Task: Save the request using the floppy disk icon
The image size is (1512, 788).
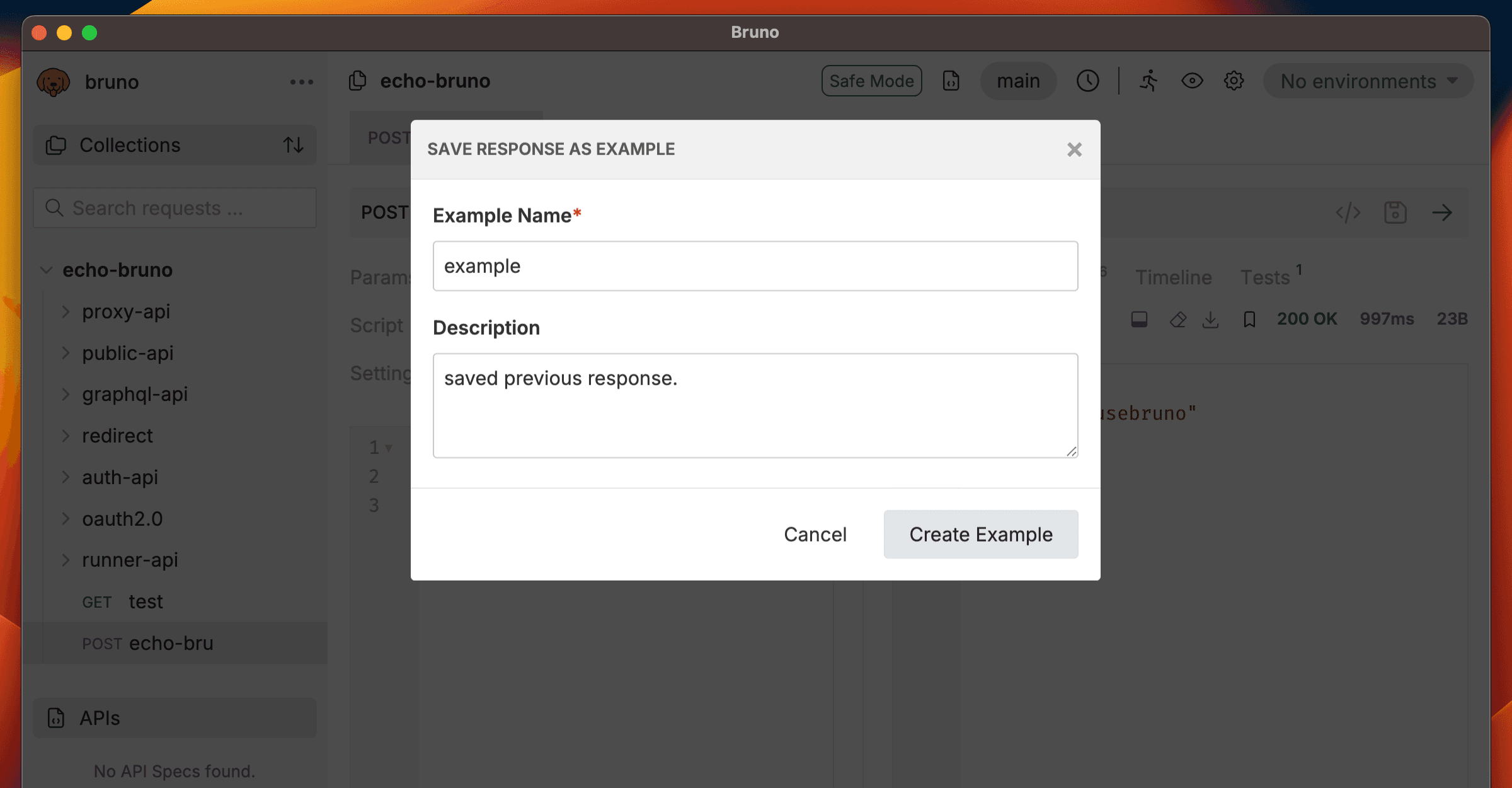Action: click(1395, 212)
